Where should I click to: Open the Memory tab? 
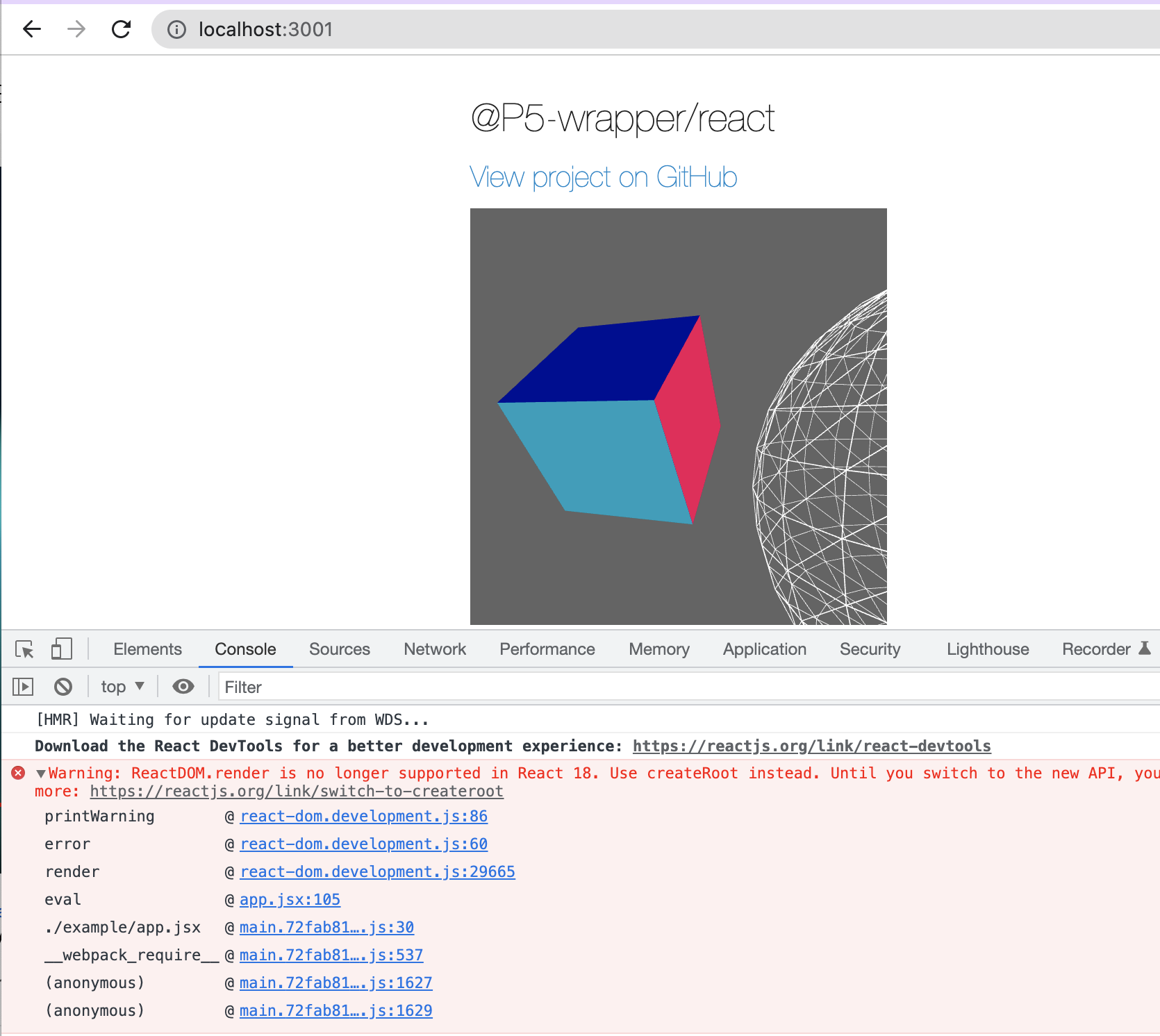(659, 649)
